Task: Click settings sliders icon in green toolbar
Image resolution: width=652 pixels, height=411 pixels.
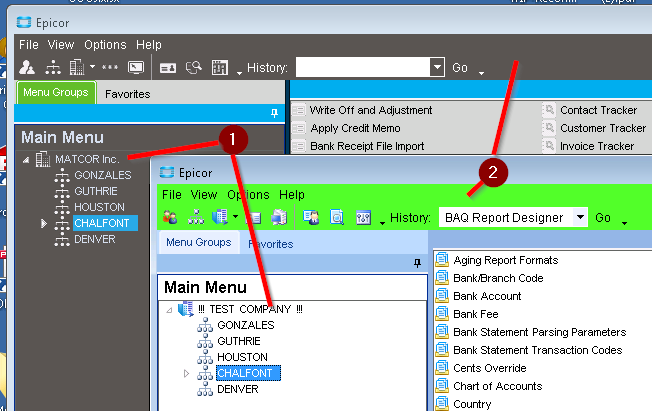Action: pyautogui.click(x=363, y=217)
